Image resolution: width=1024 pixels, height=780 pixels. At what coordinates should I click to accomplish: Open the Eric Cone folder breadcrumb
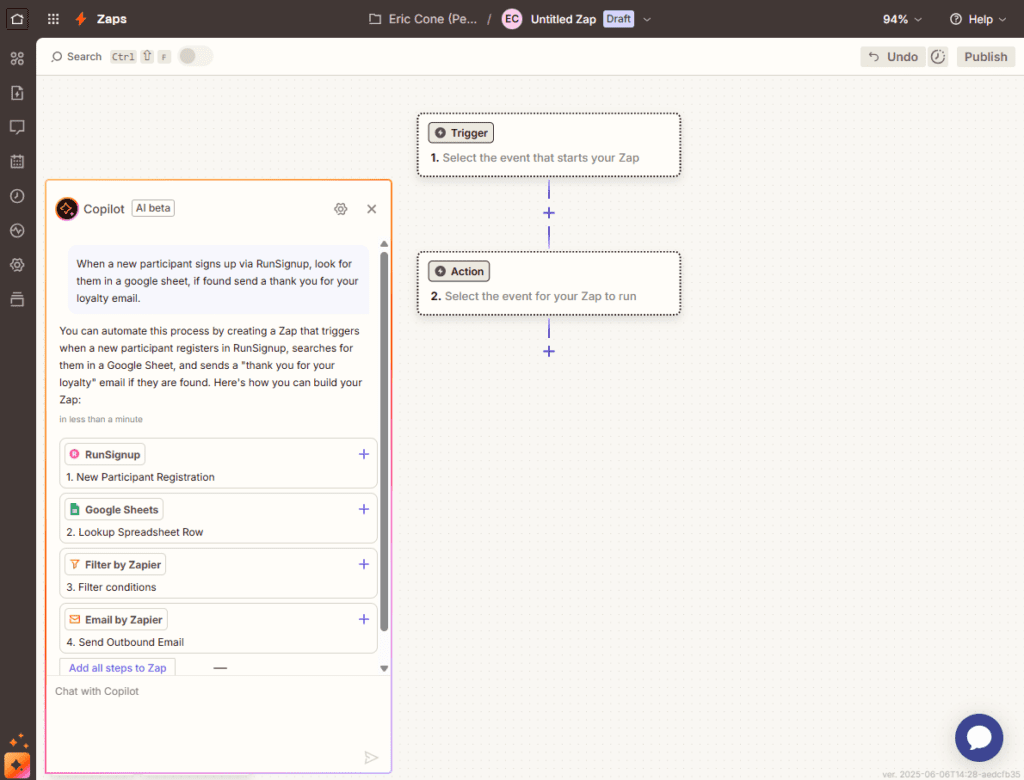pos(423,19)
